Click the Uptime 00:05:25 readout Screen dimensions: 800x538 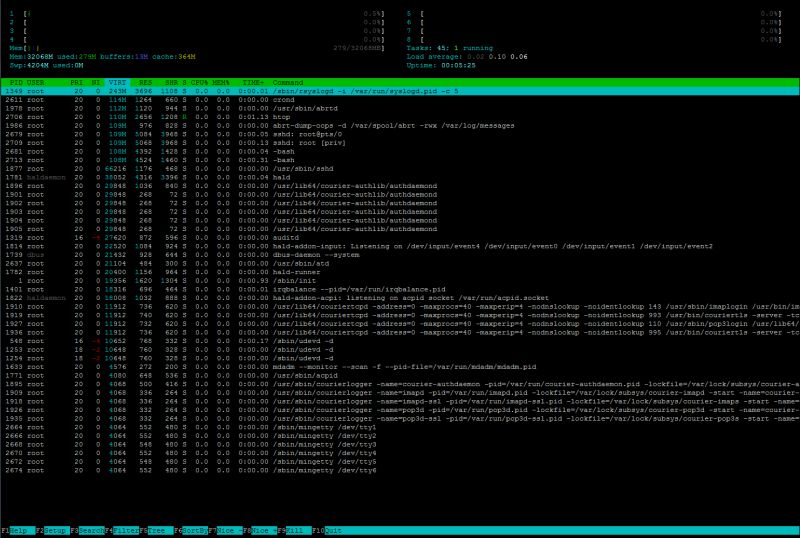(441, 65)
